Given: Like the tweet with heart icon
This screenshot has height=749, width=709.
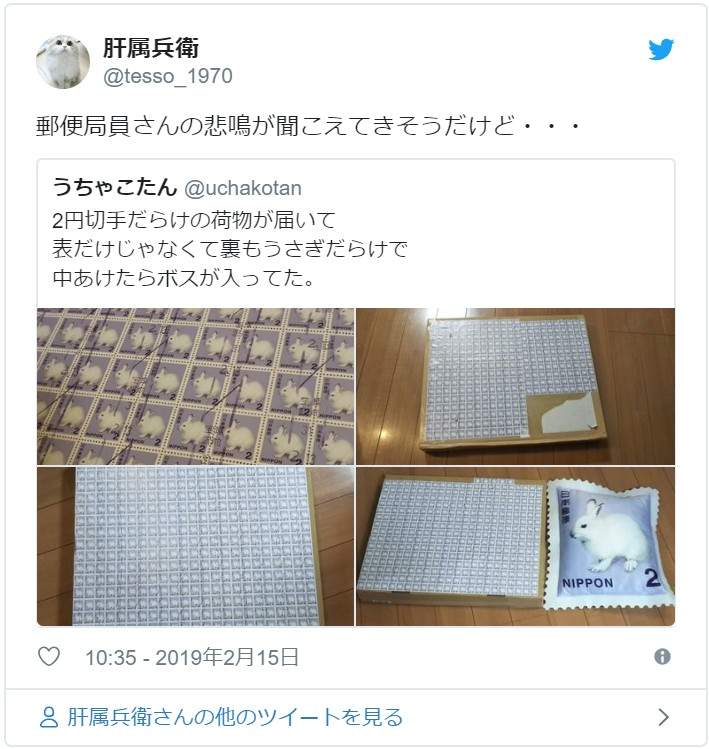Looking at the screenshot, I should (x=49, y=657).
